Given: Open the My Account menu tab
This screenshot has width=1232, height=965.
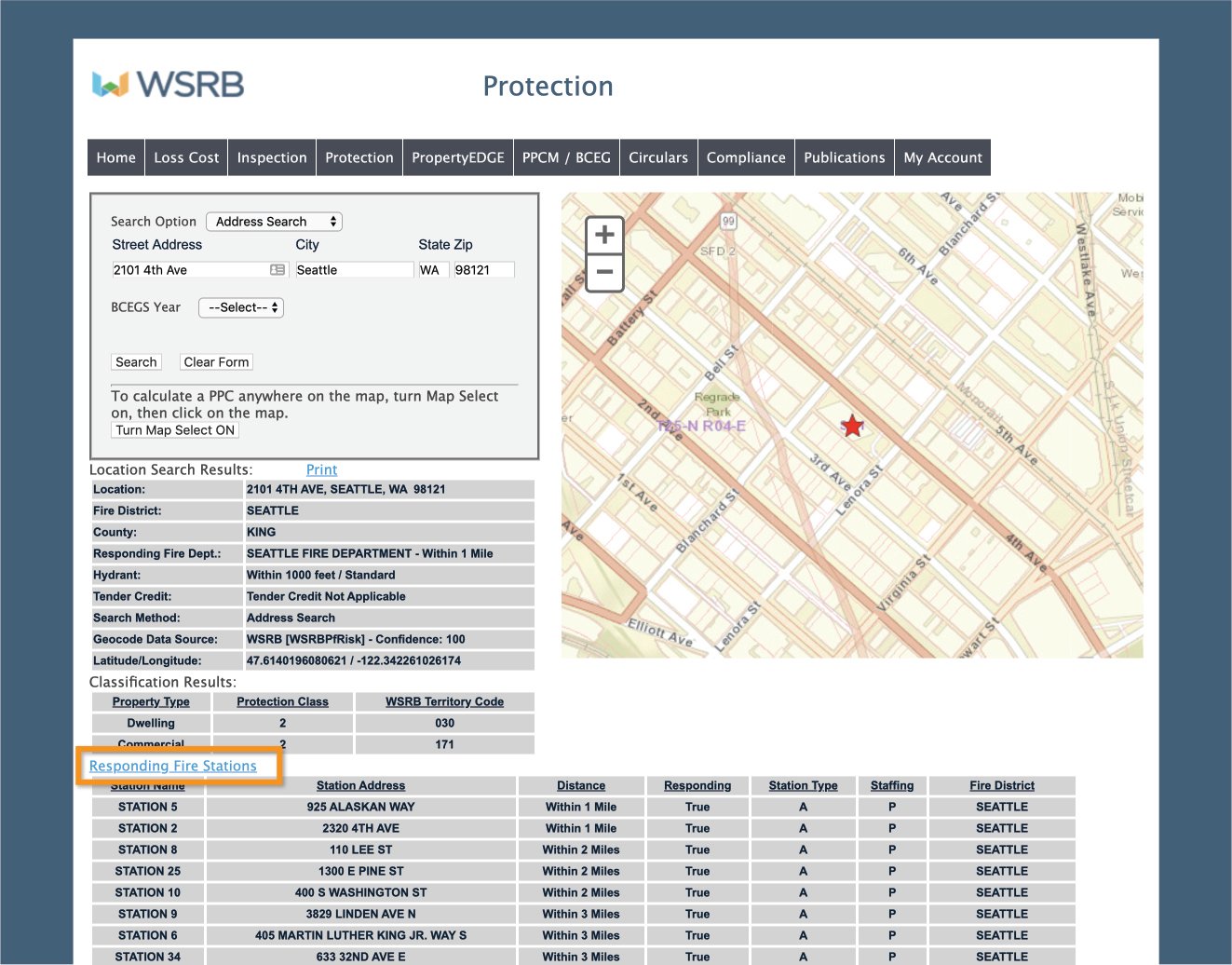Looking at the screenshot, I should click(942, 157).
